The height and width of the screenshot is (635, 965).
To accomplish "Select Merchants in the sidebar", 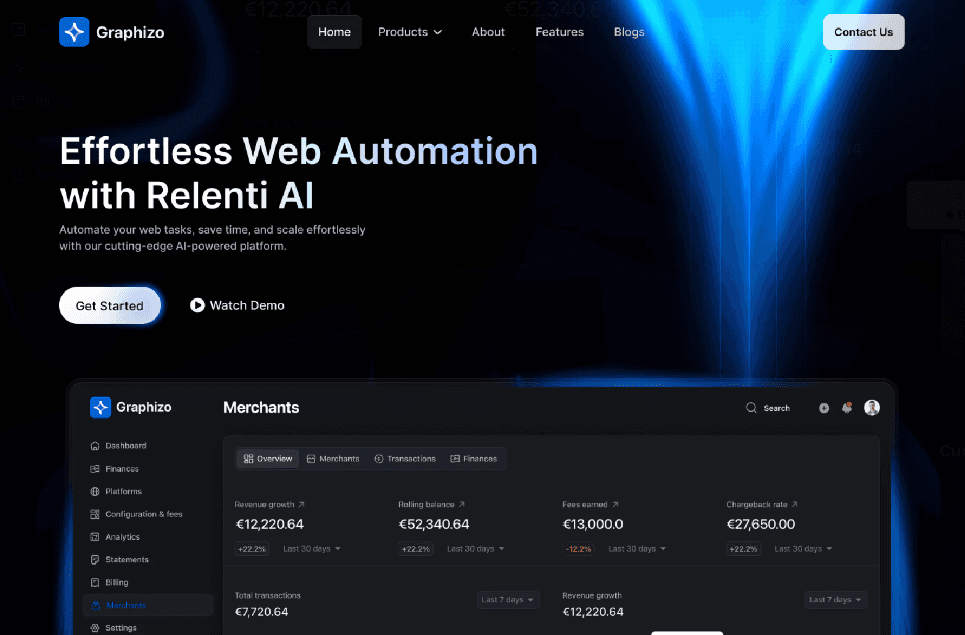I will click(x=148, y=605).
